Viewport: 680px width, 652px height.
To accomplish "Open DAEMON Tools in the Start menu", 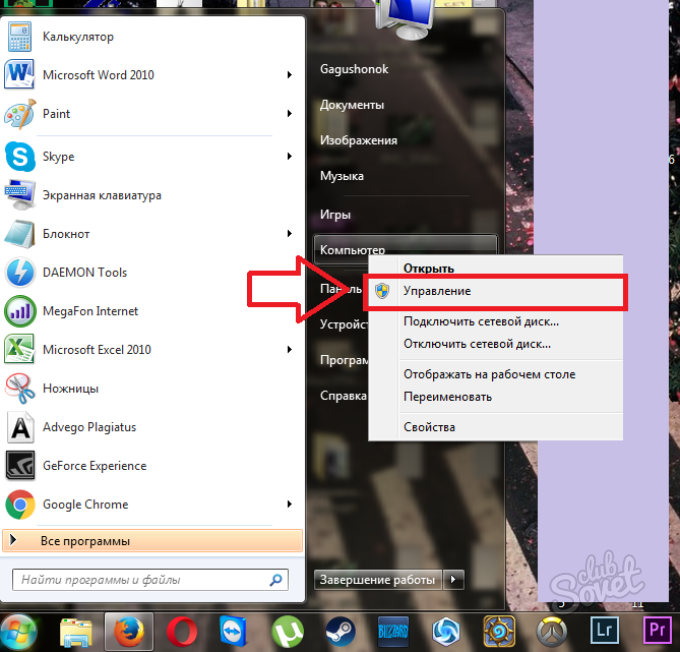I will tap(84, 272).
